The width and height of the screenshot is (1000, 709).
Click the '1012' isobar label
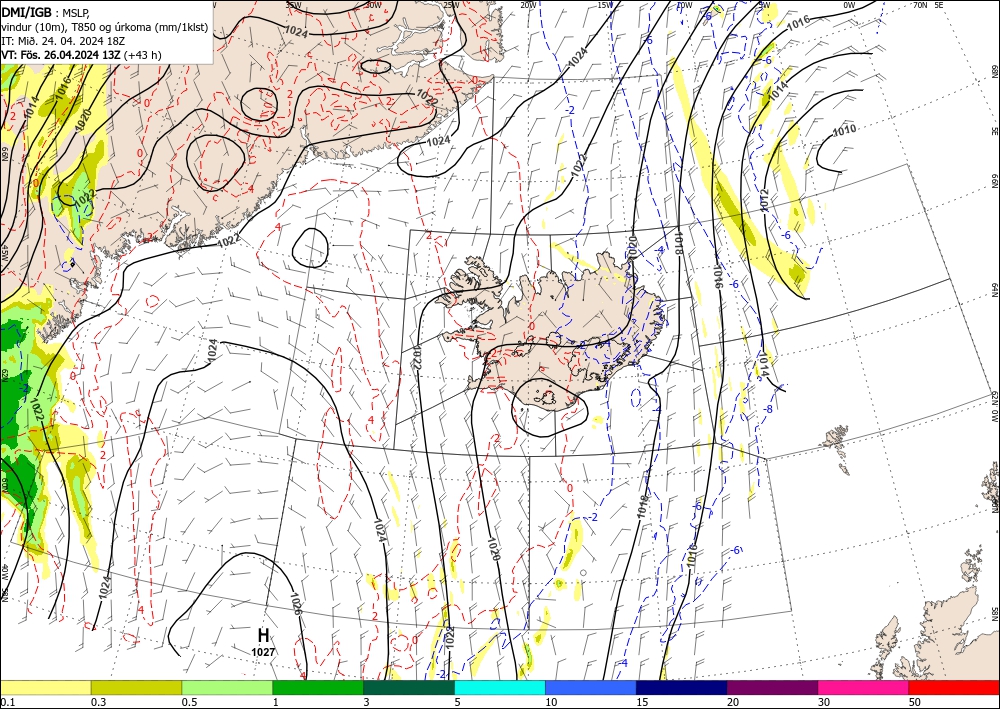[766, 200]
